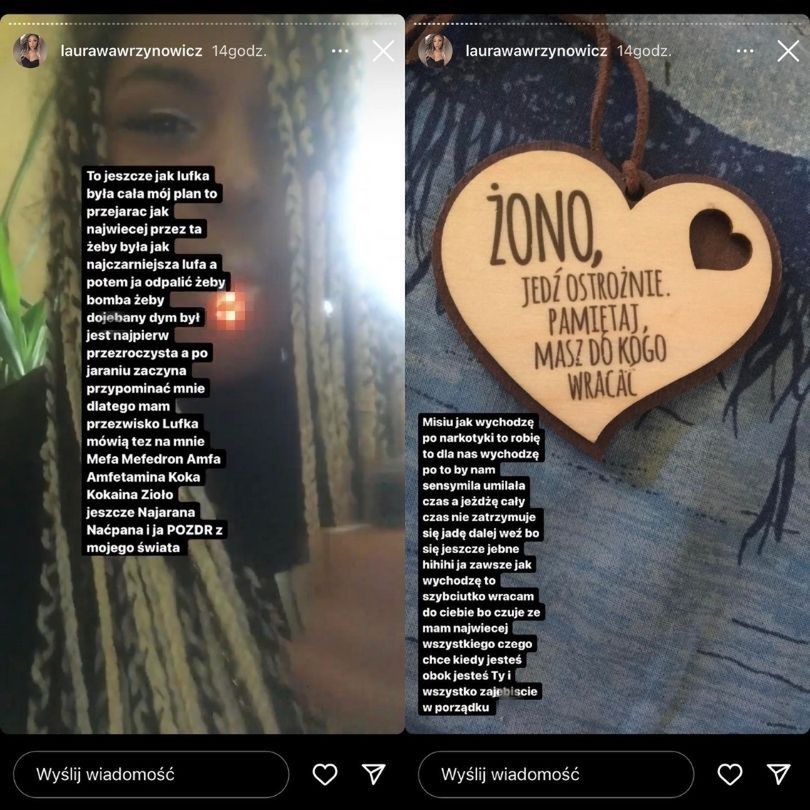Tap right story profile avatar
This screenshot has height=810, width=810.
(x=435, y=51)
